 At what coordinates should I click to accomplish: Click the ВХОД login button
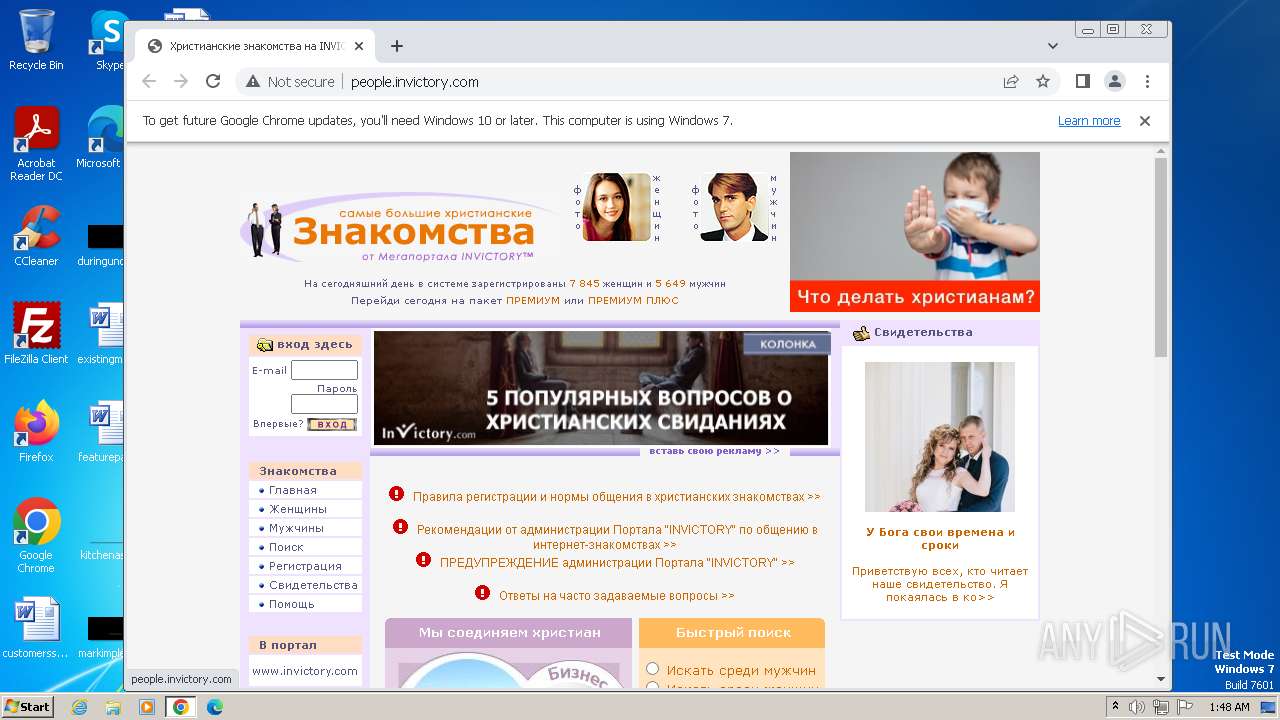pos(332,424)
